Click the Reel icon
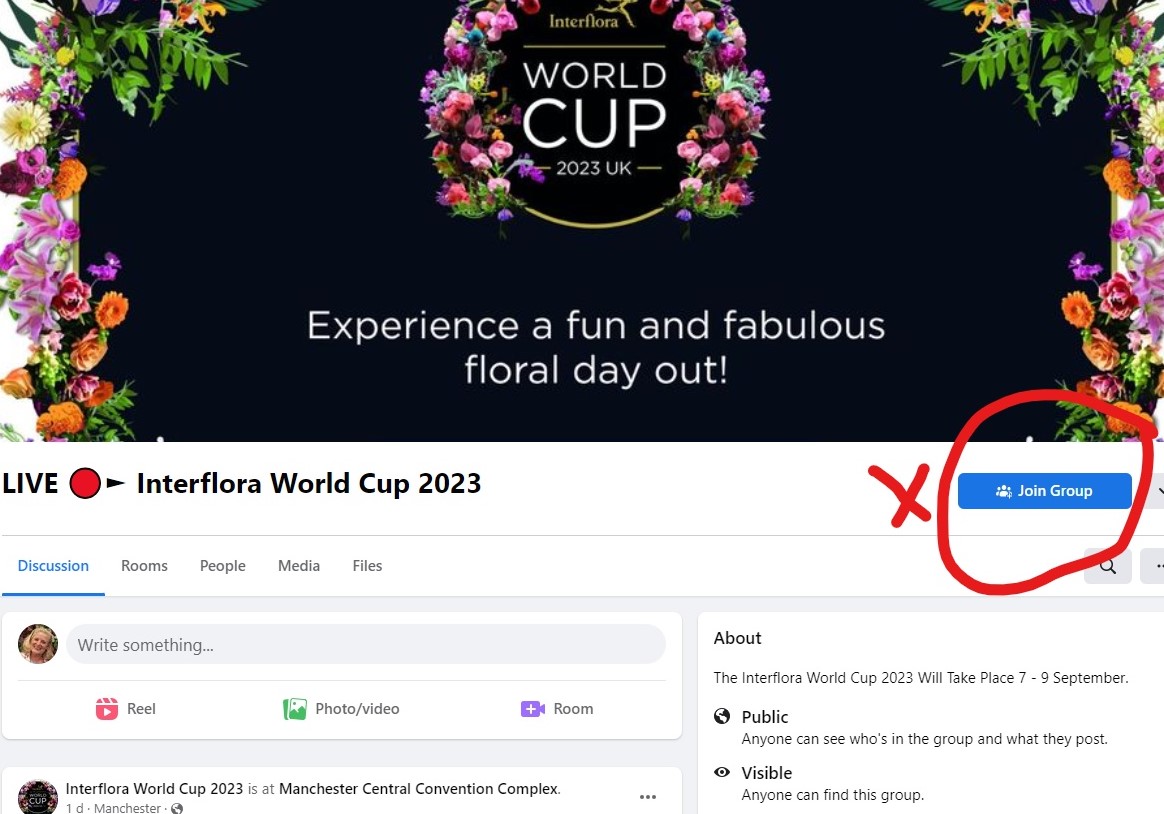The height and width of the screenshot is (814, 1164). [107, 709]
